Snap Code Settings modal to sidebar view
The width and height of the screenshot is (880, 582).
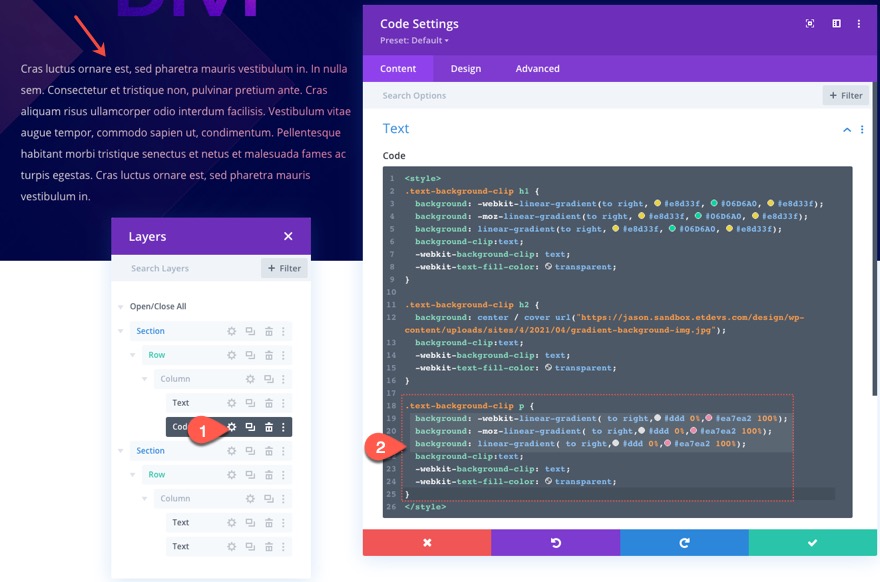coord(836,24)
